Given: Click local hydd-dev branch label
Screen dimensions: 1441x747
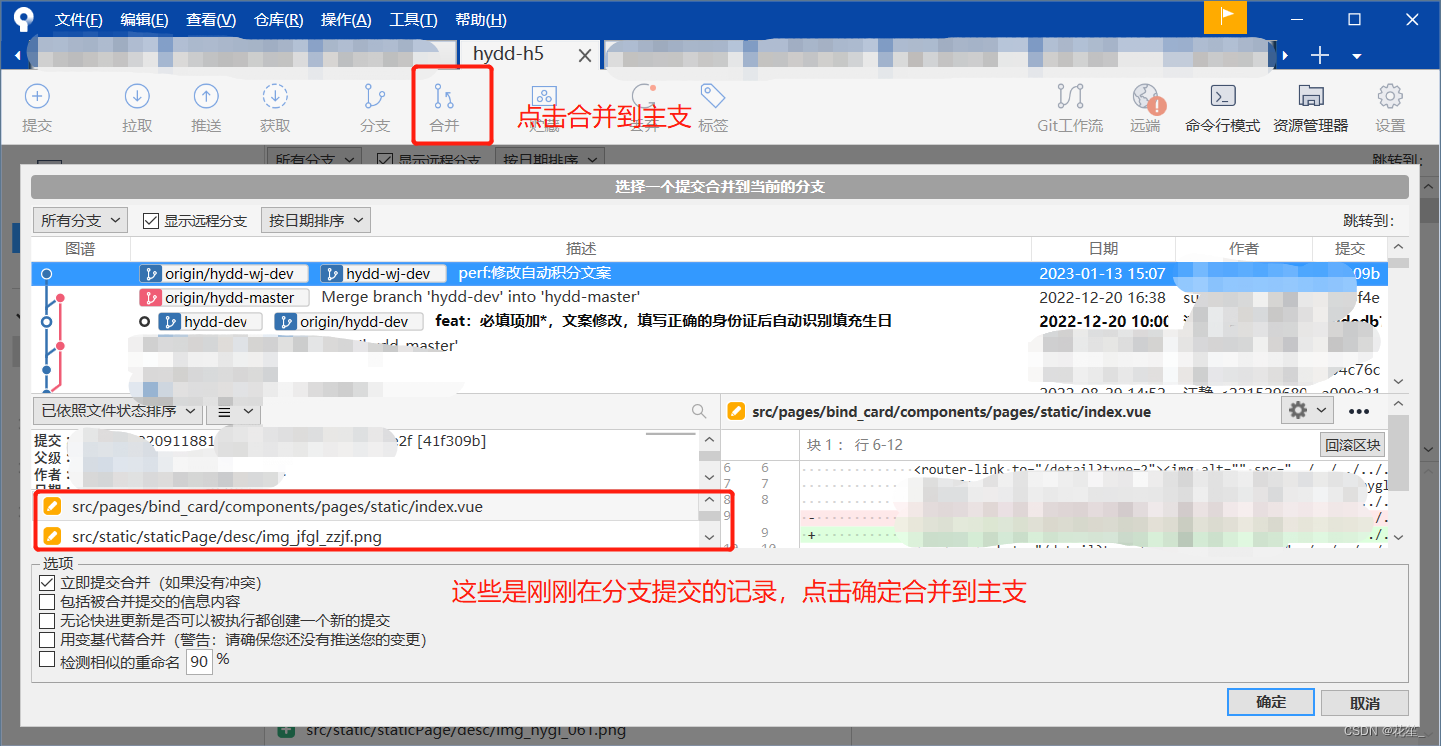Looking at the screenshot, I should (210, 321).
